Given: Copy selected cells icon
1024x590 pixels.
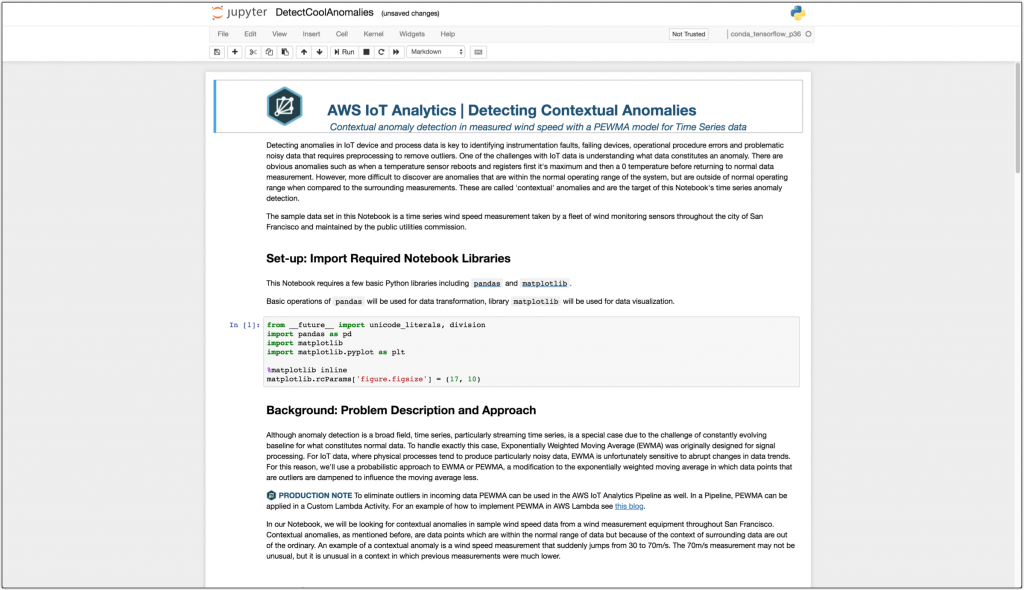Looking at the screenshot, I should [269, 52].
